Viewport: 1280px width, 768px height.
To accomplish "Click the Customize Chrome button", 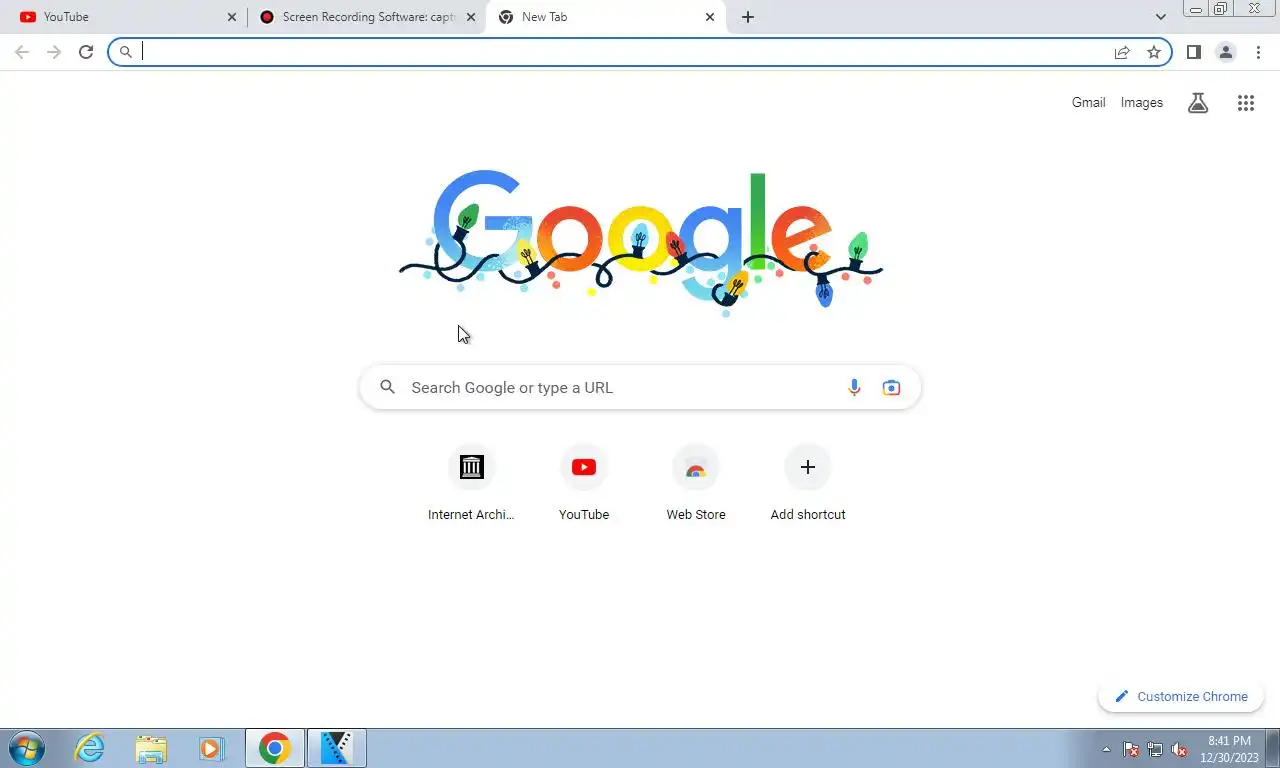I will point(1181,697).
